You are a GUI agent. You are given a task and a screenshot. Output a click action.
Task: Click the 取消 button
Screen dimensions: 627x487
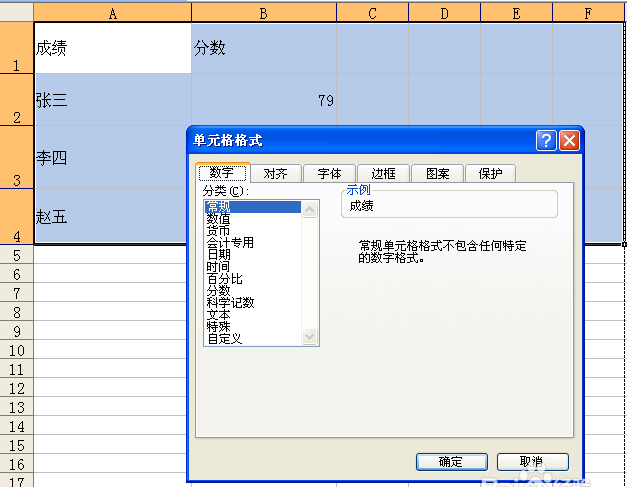[x=532, y=462]
